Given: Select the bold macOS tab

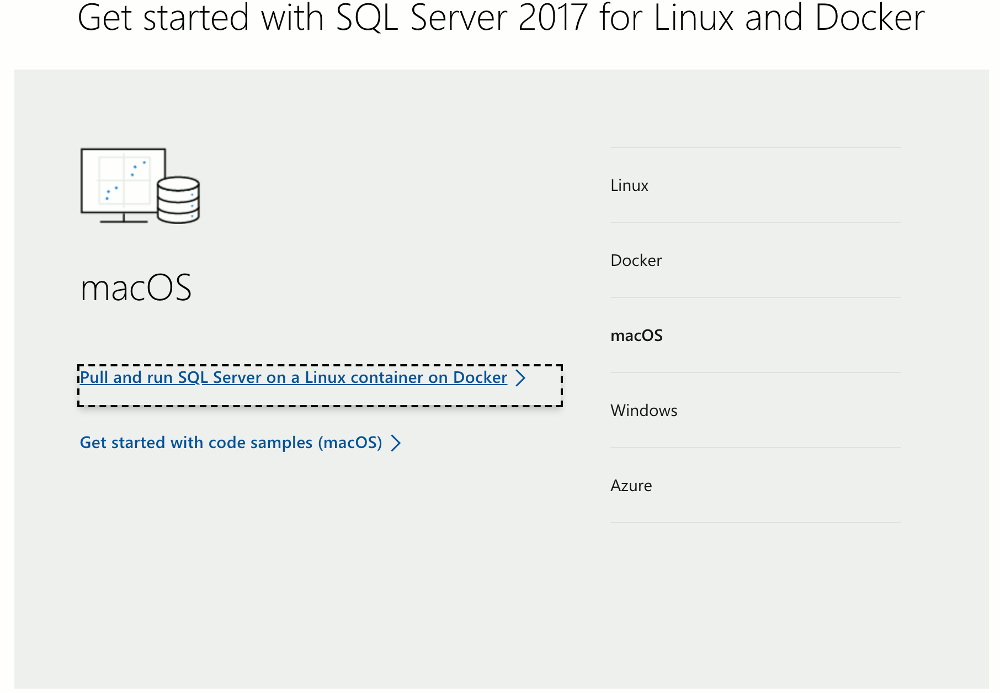Looking at the screenshot, I should point(755,335).
